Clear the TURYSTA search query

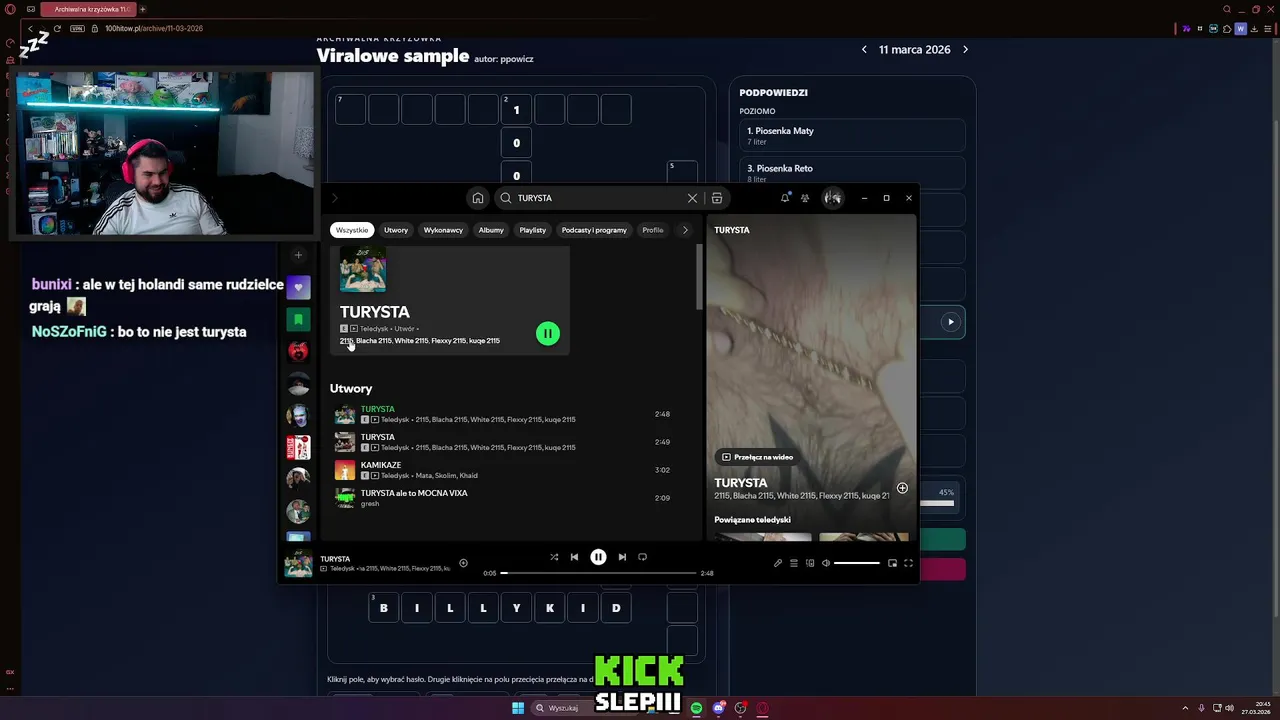tap(692, 198)
